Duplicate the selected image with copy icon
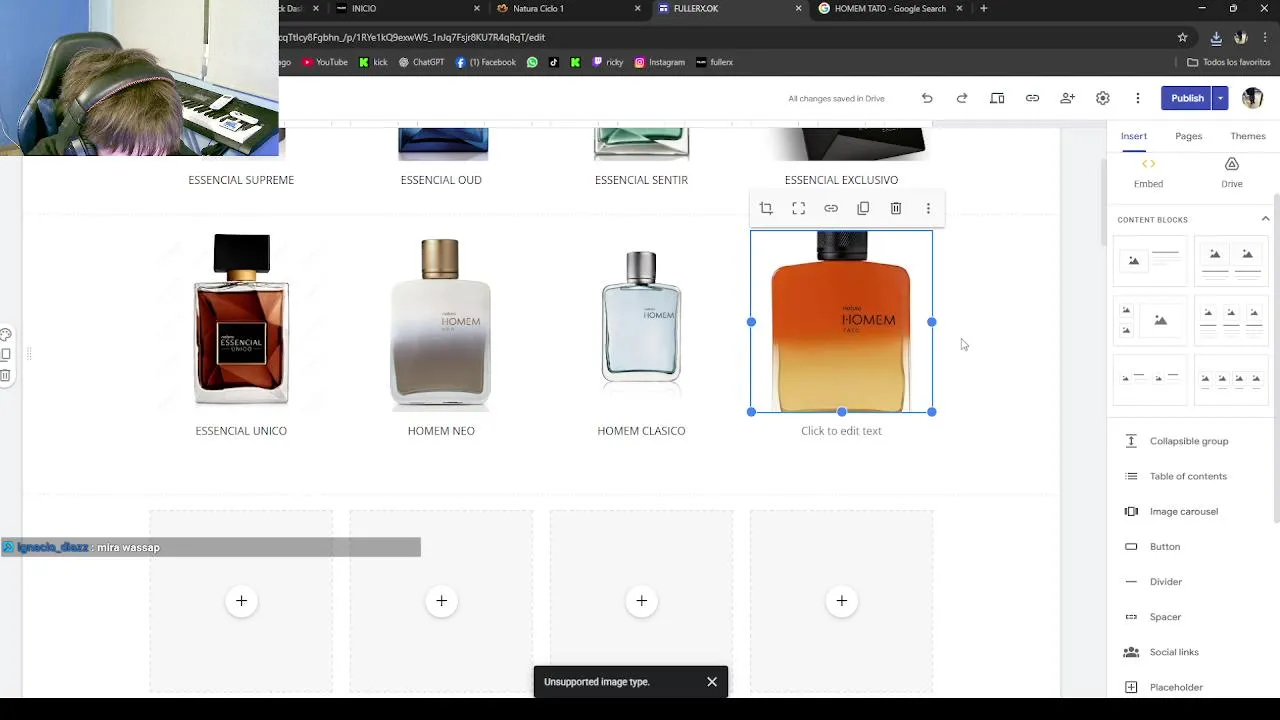The height and width of the screenshot is (720, 1280). (x=863, y=208)
